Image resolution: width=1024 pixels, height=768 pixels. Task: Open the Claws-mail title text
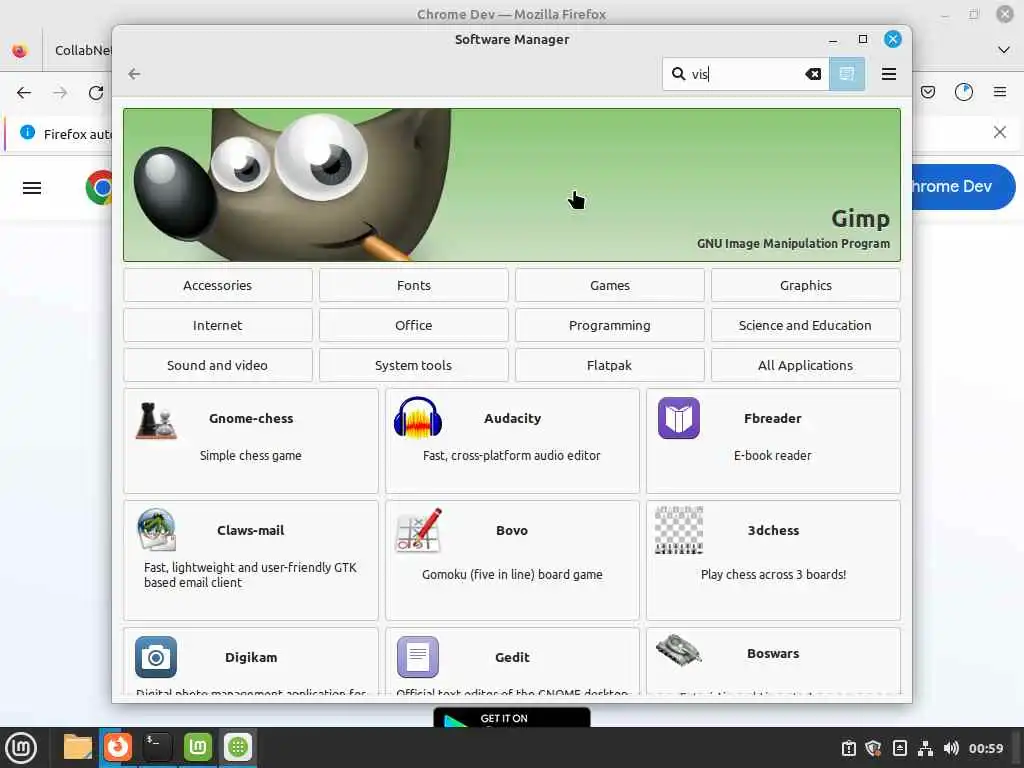[x=251, y=530]
